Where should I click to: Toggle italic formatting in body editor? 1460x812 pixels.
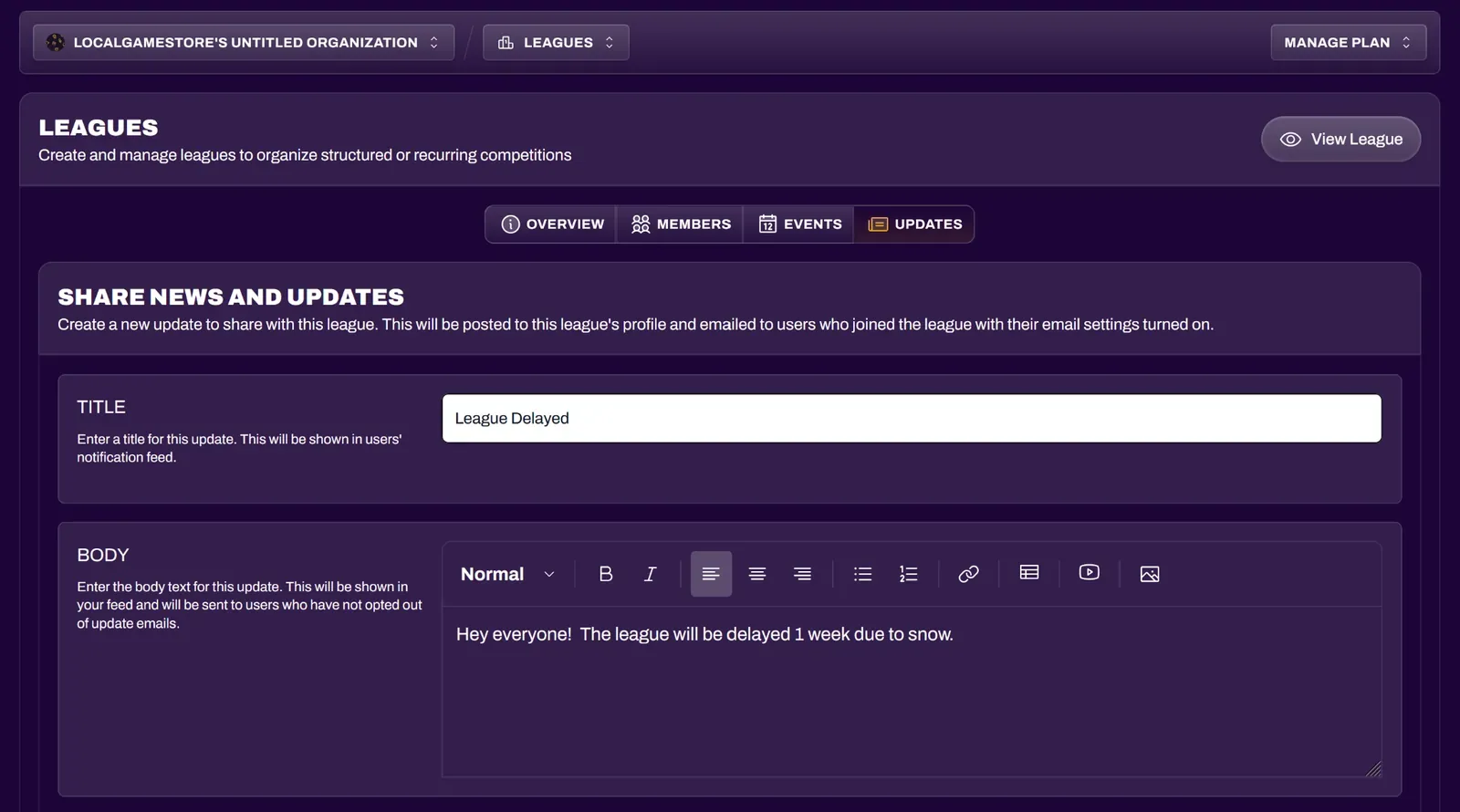(650, 574)
